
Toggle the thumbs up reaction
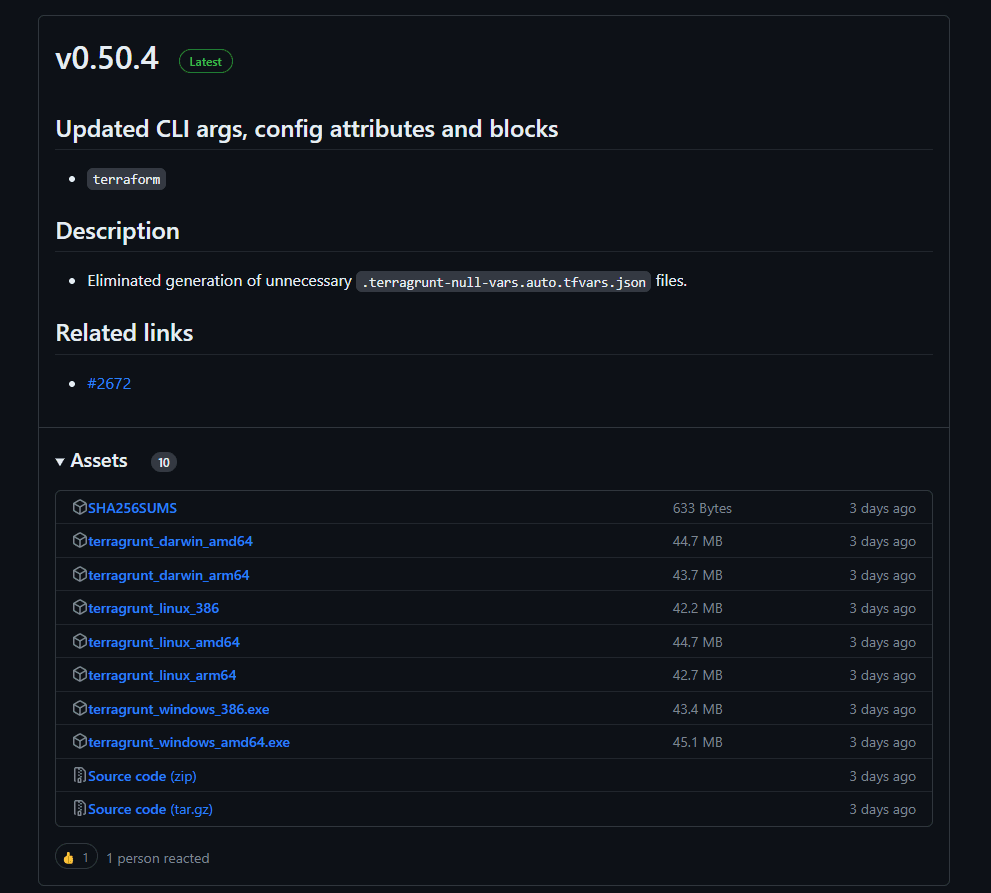click(76, 858)
